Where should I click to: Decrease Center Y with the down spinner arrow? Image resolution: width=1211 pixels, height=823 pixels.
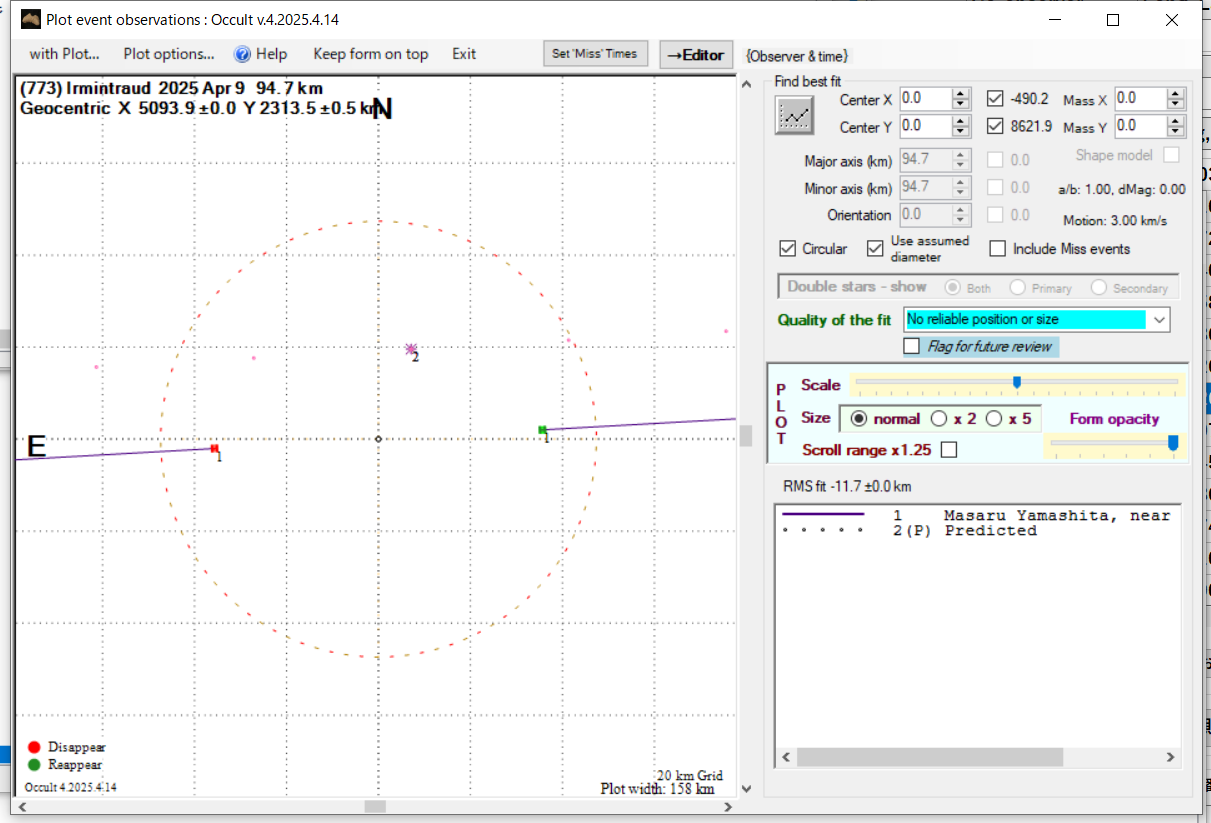click(961, 132)
